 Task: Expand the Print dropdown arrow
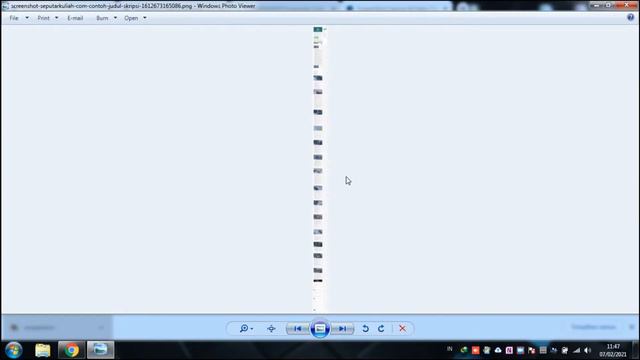(x=57, y=18)
